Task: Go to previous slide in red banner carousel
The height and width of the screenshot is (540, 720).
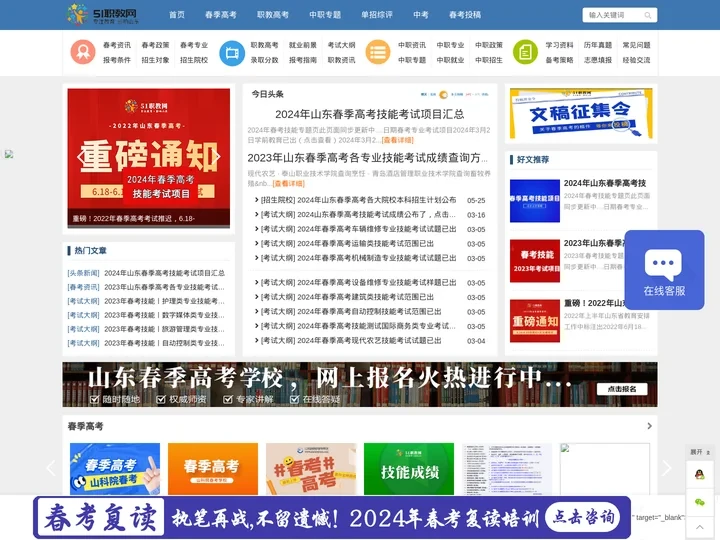Action: tap(81, 157)
